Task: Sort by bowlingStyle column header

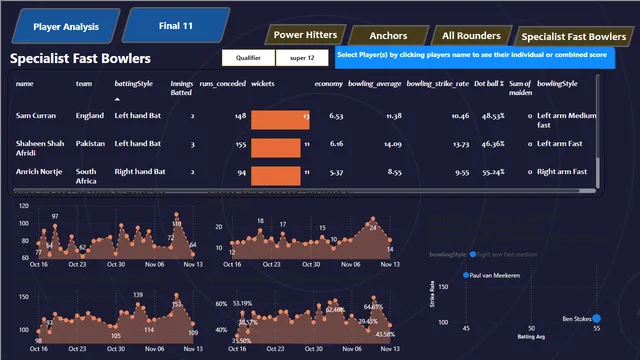Action: tap(557, 84)
